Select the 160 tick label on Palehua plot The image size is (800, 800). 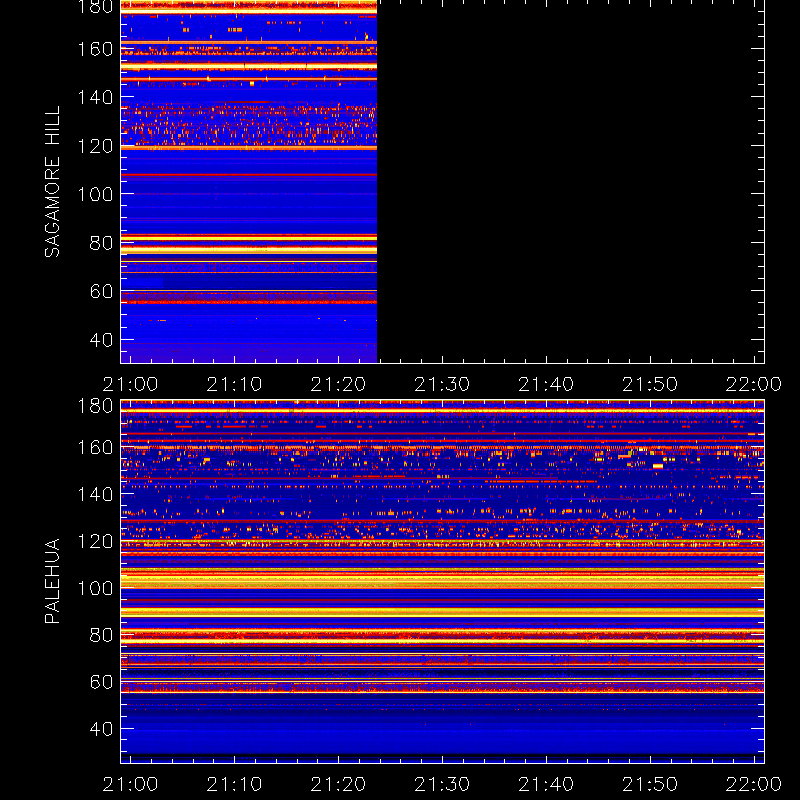(95, 448)
